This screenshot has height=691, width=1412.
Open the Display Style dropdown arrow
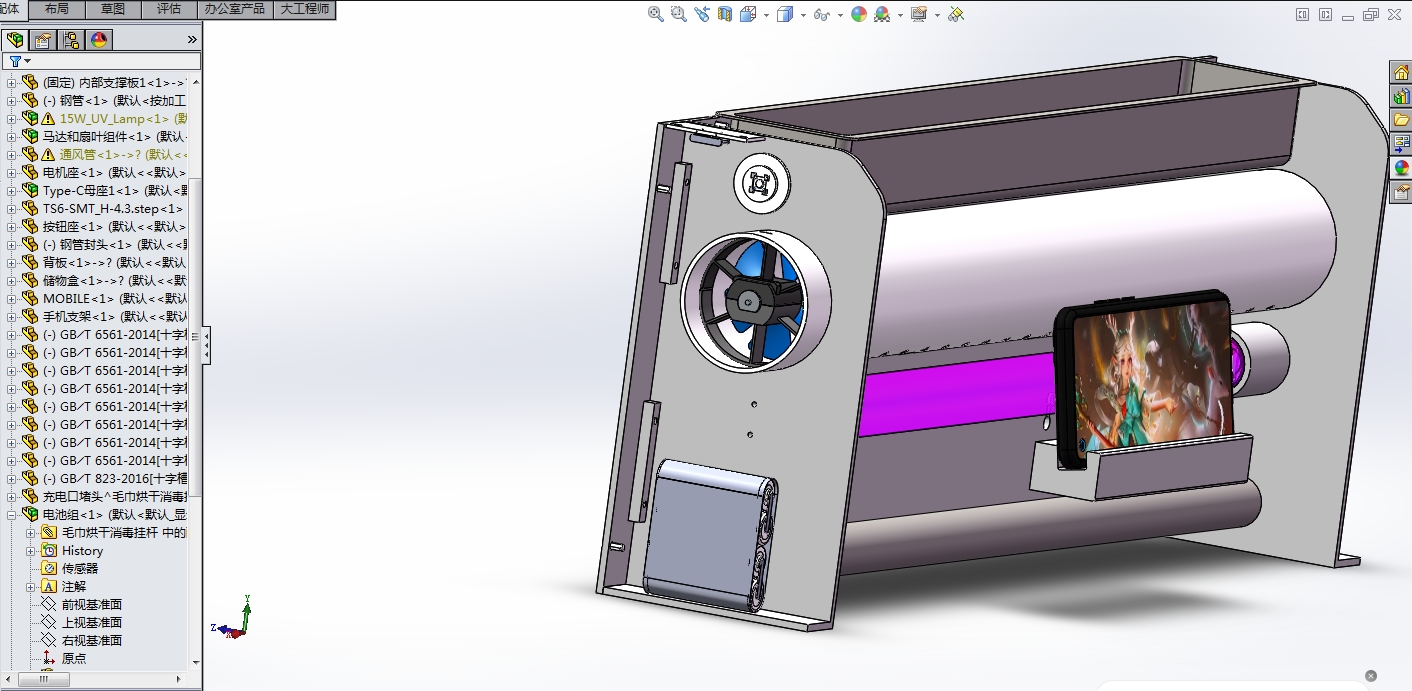802,15
